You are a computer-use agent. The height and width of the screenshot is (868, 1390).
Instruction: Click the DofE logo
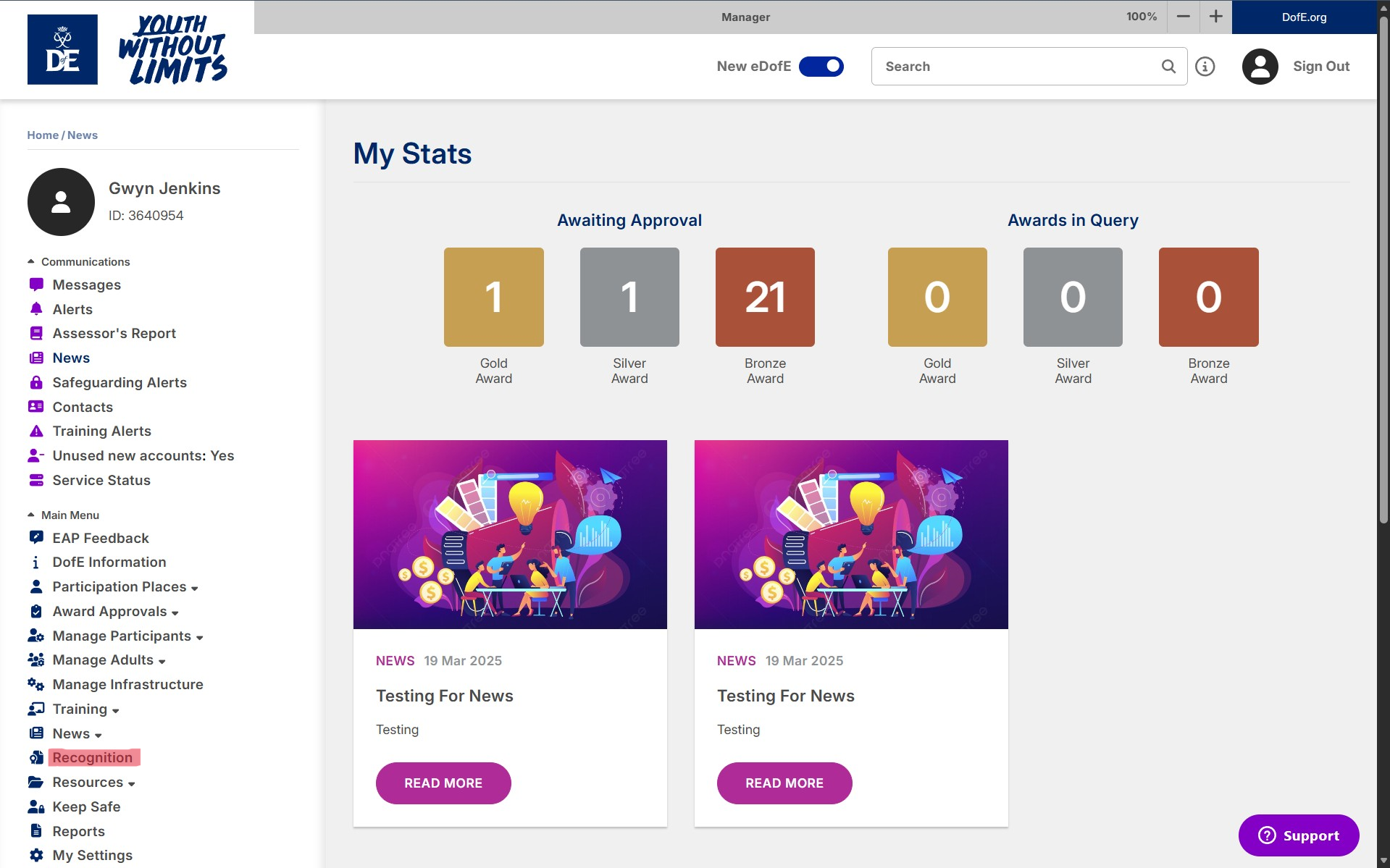(x=62, y=49)
